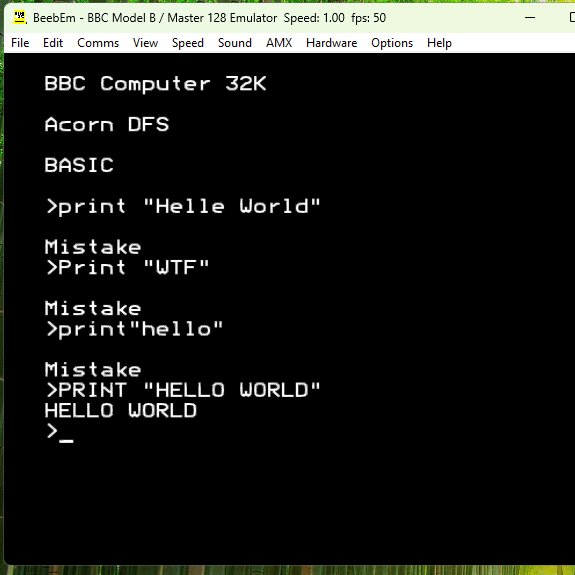Open the Hardware menu
Screen dimensions: 575x575
coord(332,43)
